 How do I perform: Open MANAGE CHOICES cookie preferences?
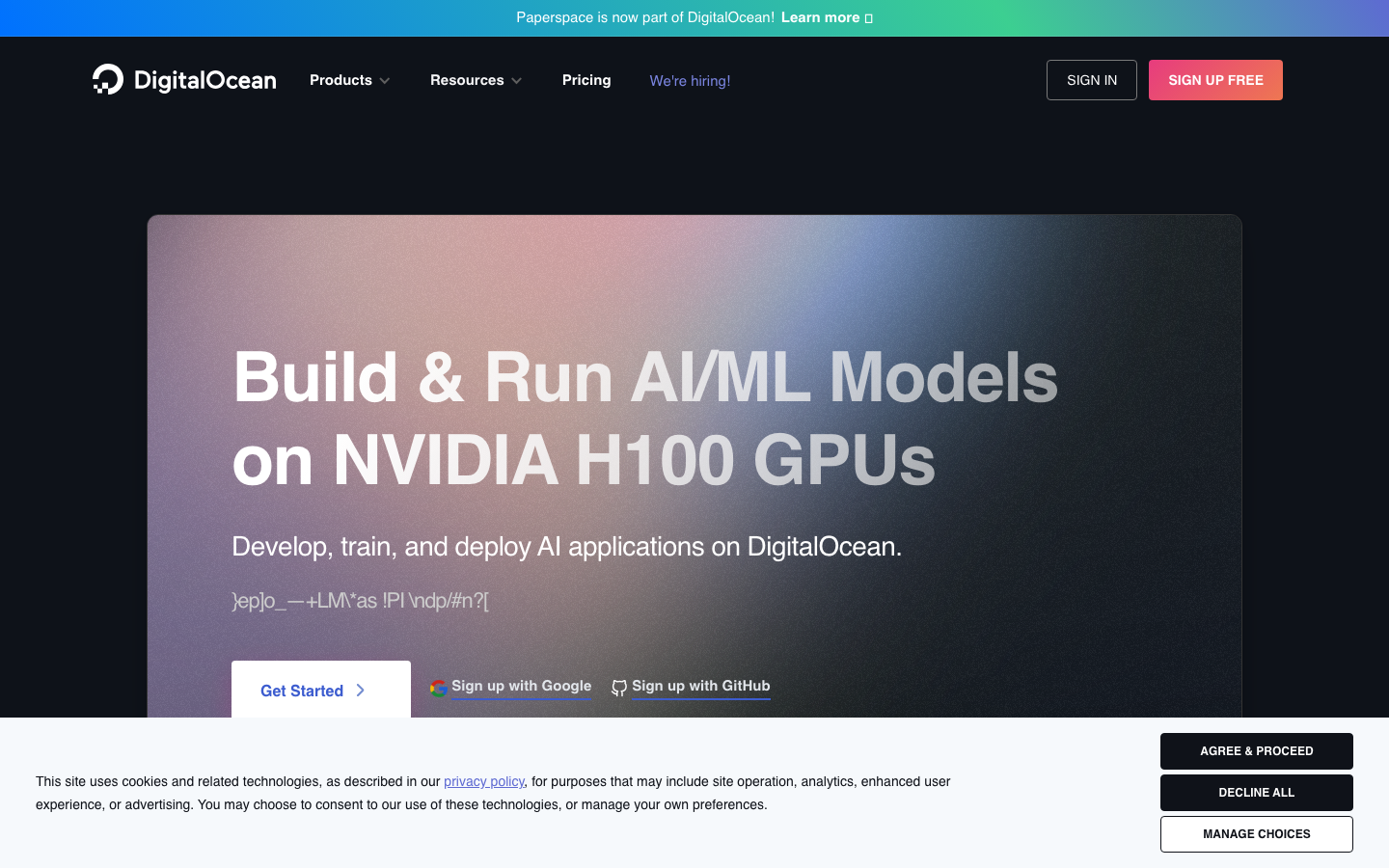[x=1257, y=834]
